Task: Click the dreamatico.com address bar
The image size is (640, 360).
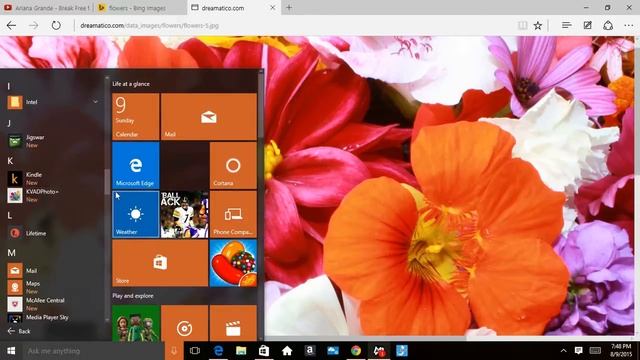Action: [294, 25]
